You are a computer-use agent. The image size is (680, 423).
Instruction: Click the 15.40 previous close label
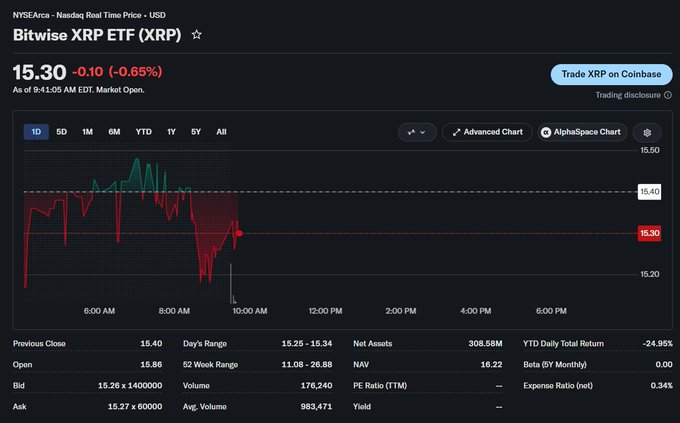pyautogui.click(x=649, y=192)
